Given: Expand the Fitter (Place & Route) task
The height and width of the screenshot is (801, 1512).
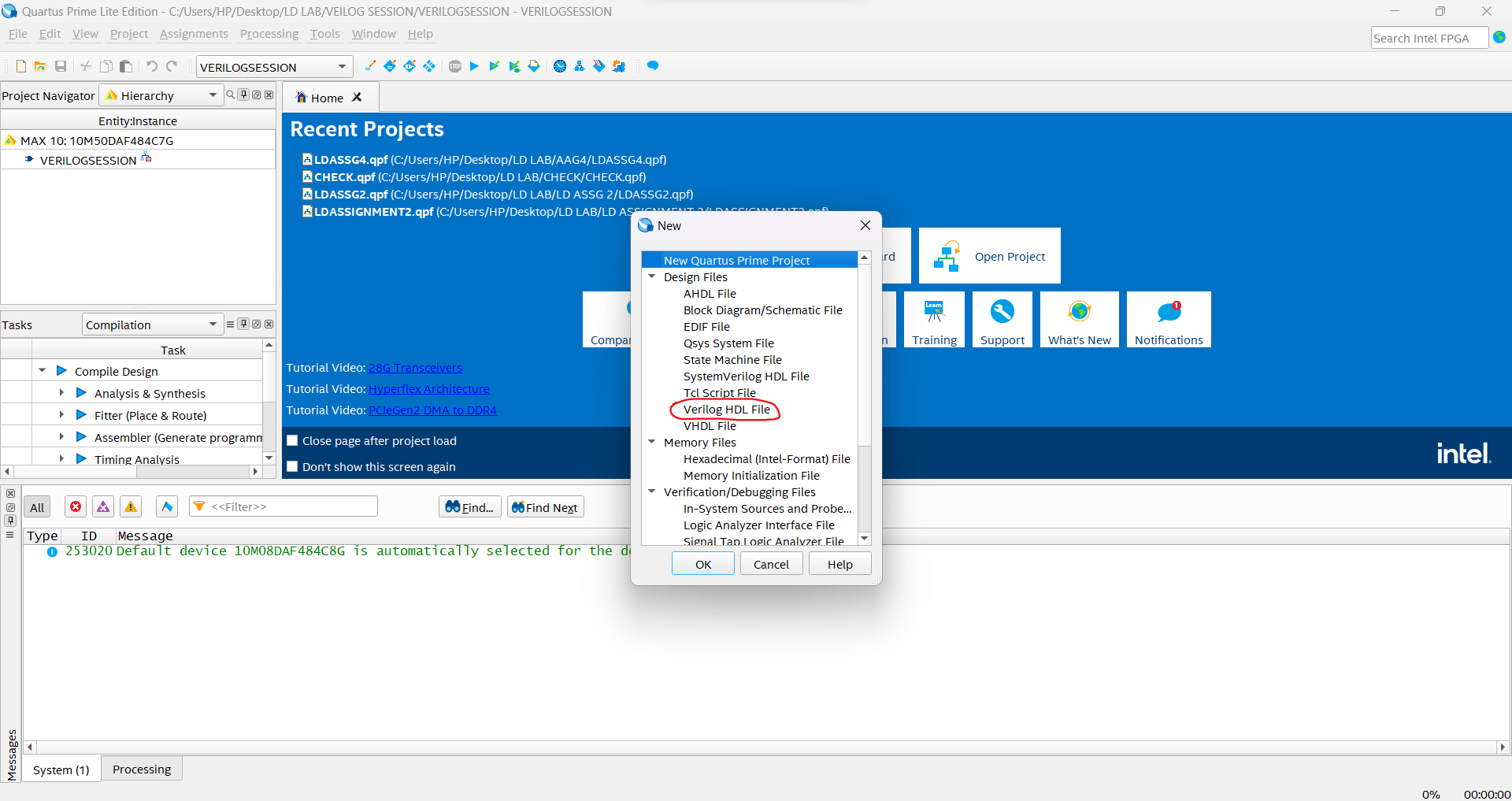Looking at the screenshot, I should [61, 414].
